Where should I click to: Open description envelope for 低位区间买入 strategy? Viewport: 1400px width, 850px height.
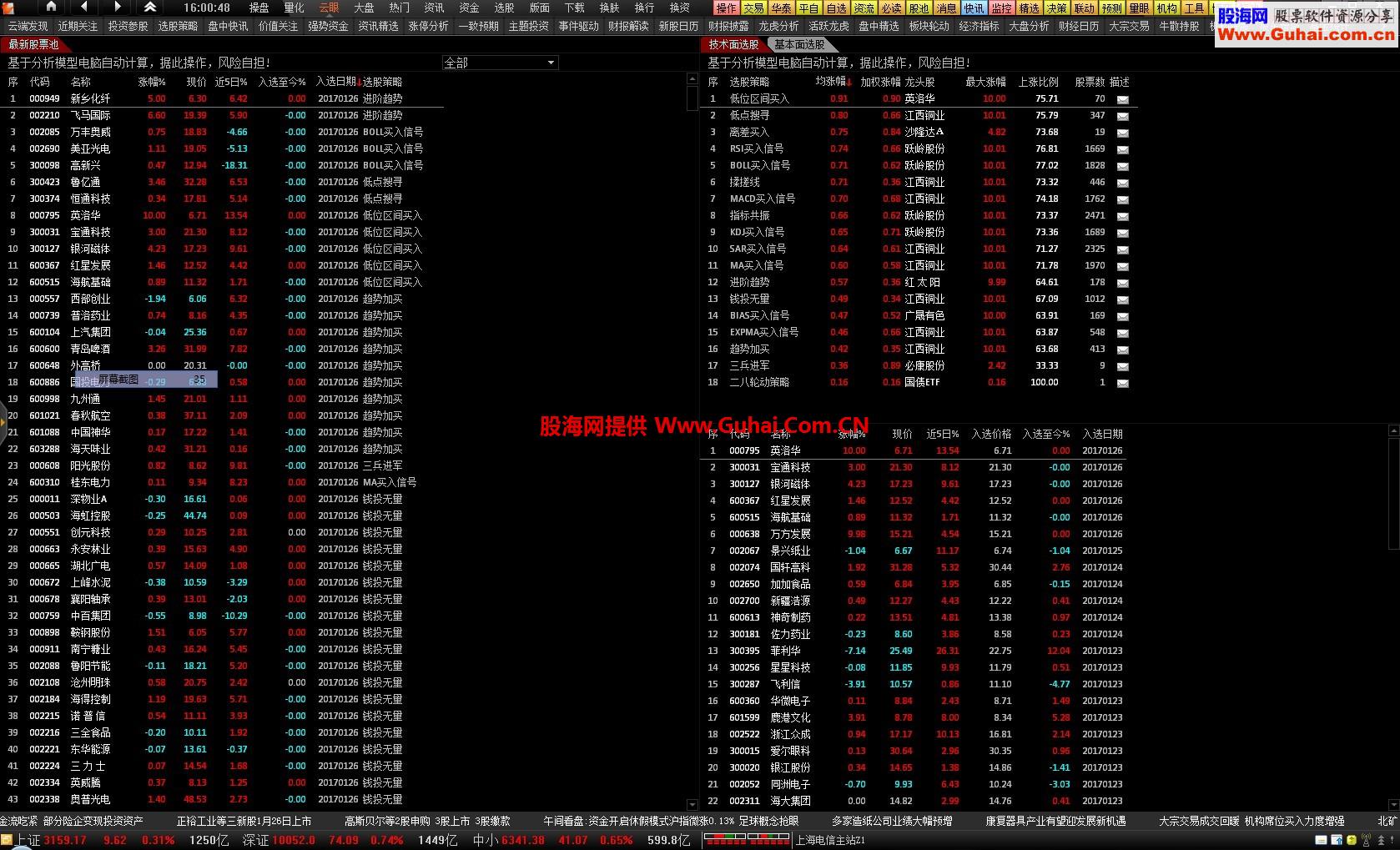click(1122, 99)
